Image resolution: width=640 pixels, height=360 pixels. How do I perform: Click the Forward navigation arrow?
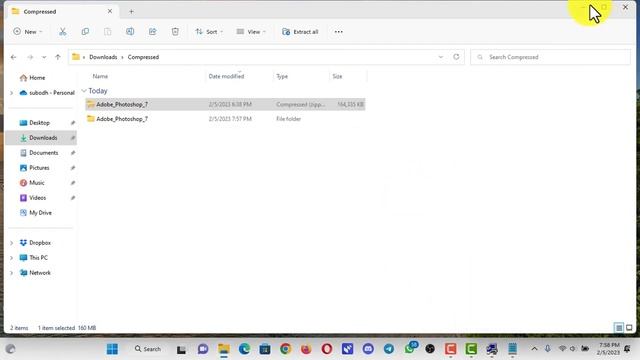30,57
